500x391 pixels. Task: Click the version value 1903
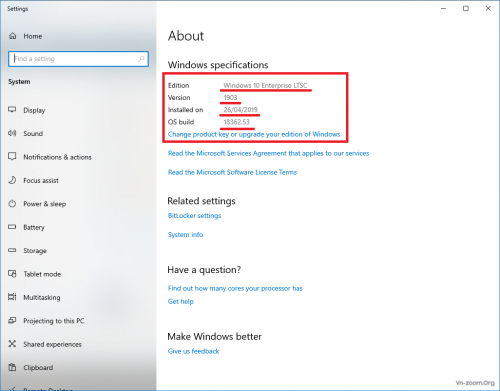[230, 98]
